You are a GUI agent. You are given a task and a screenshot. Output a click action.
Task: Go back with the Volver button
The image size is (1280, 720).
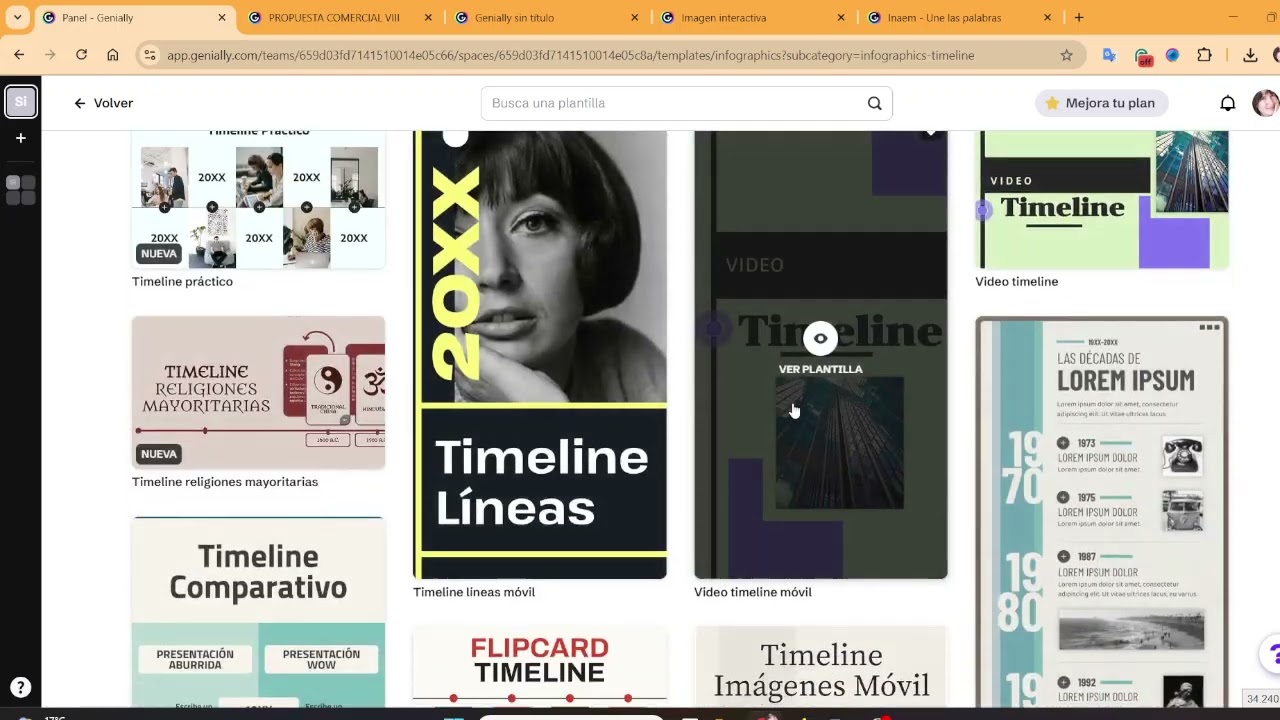pos(103,103)
